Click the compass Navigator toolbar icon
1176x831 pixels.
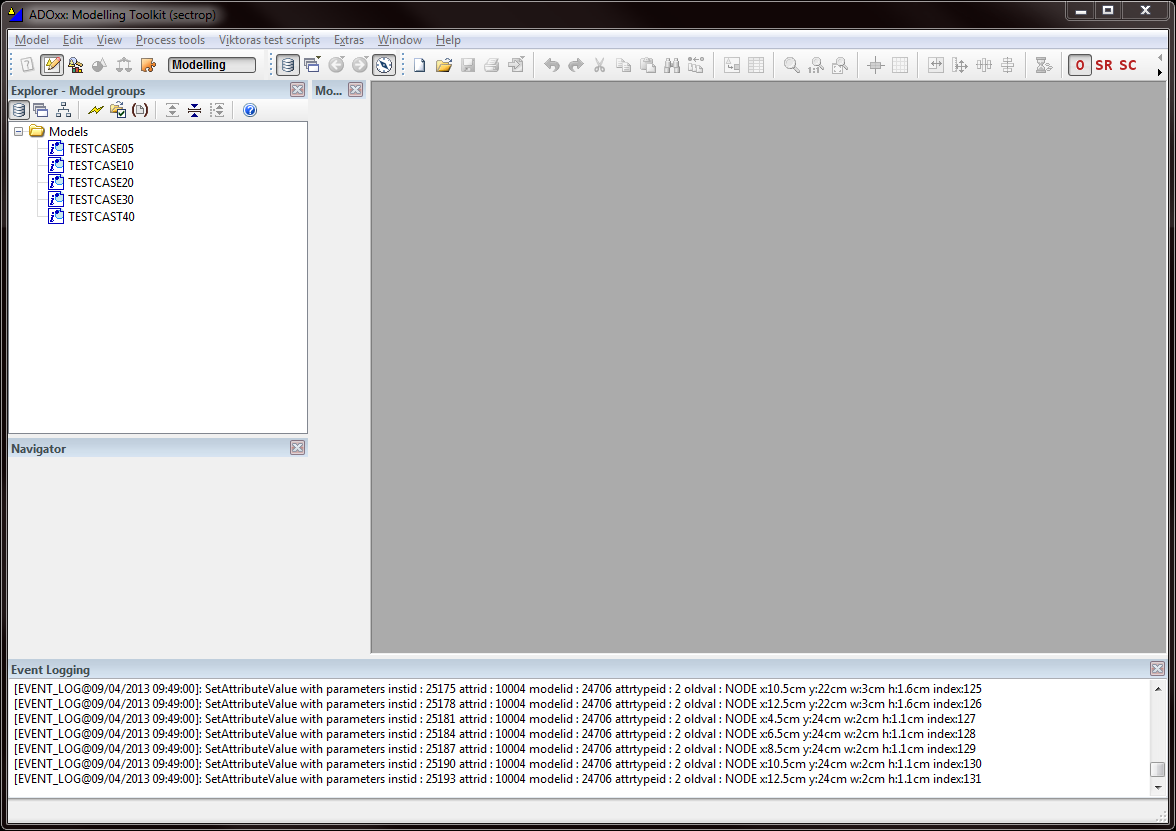pos(384,65)
